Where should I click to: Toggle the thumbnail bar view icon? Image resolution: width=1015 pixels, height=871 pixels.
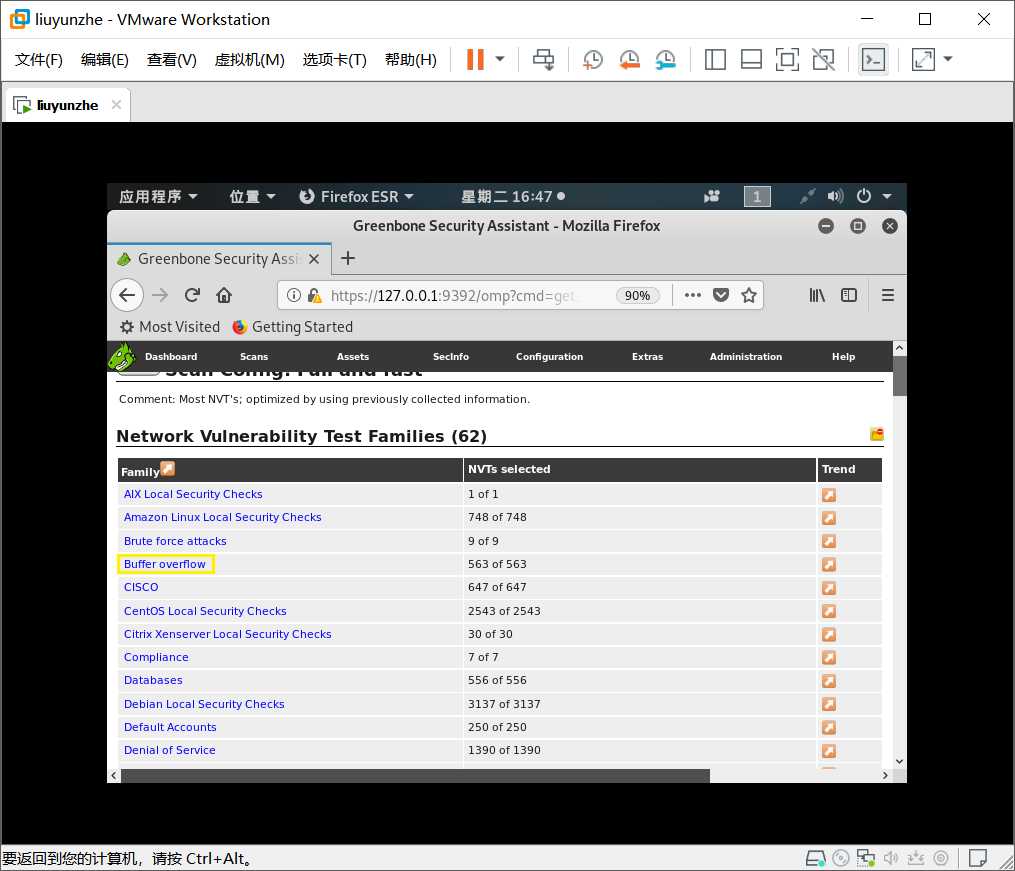pos(751,60)
